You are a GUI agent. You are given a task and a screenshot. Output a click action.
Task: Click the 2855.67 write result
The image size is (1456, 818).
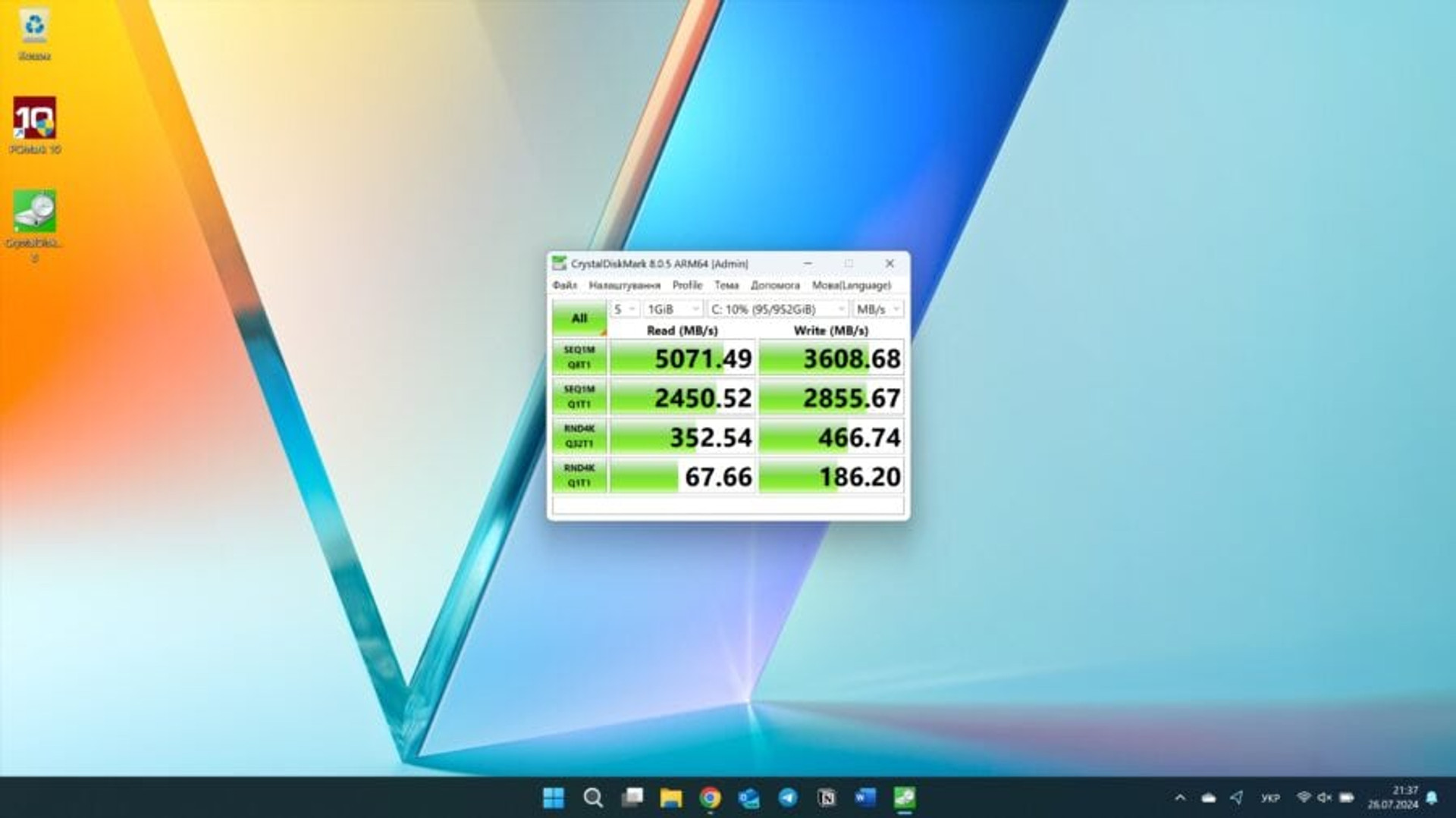point(831,397)
